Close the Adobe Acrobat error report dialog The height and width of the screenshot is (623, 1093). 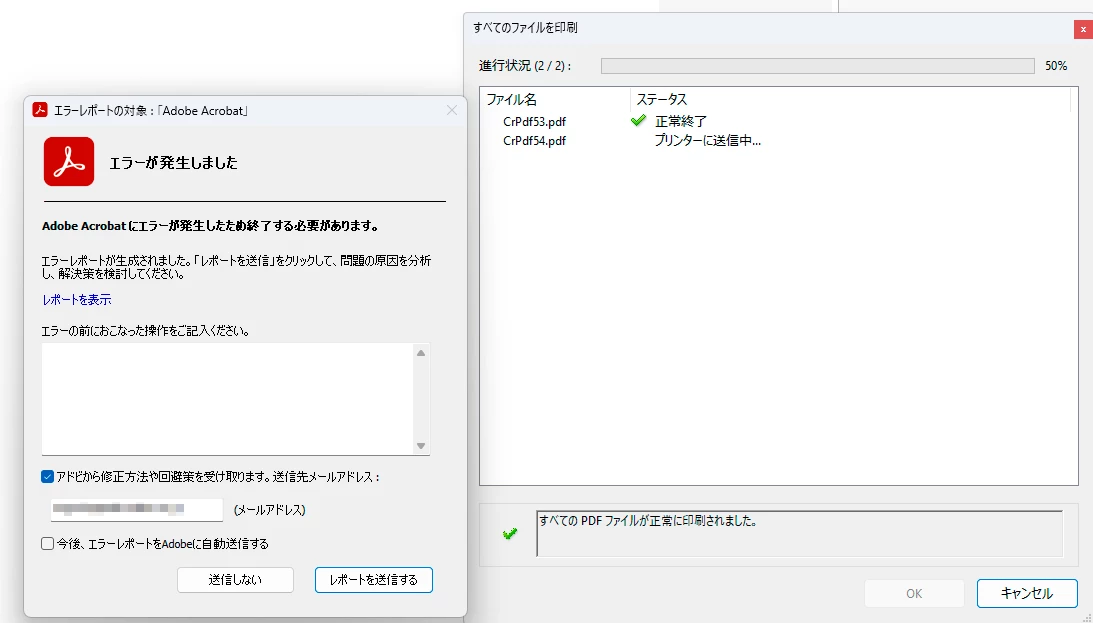tap(452, 110)
